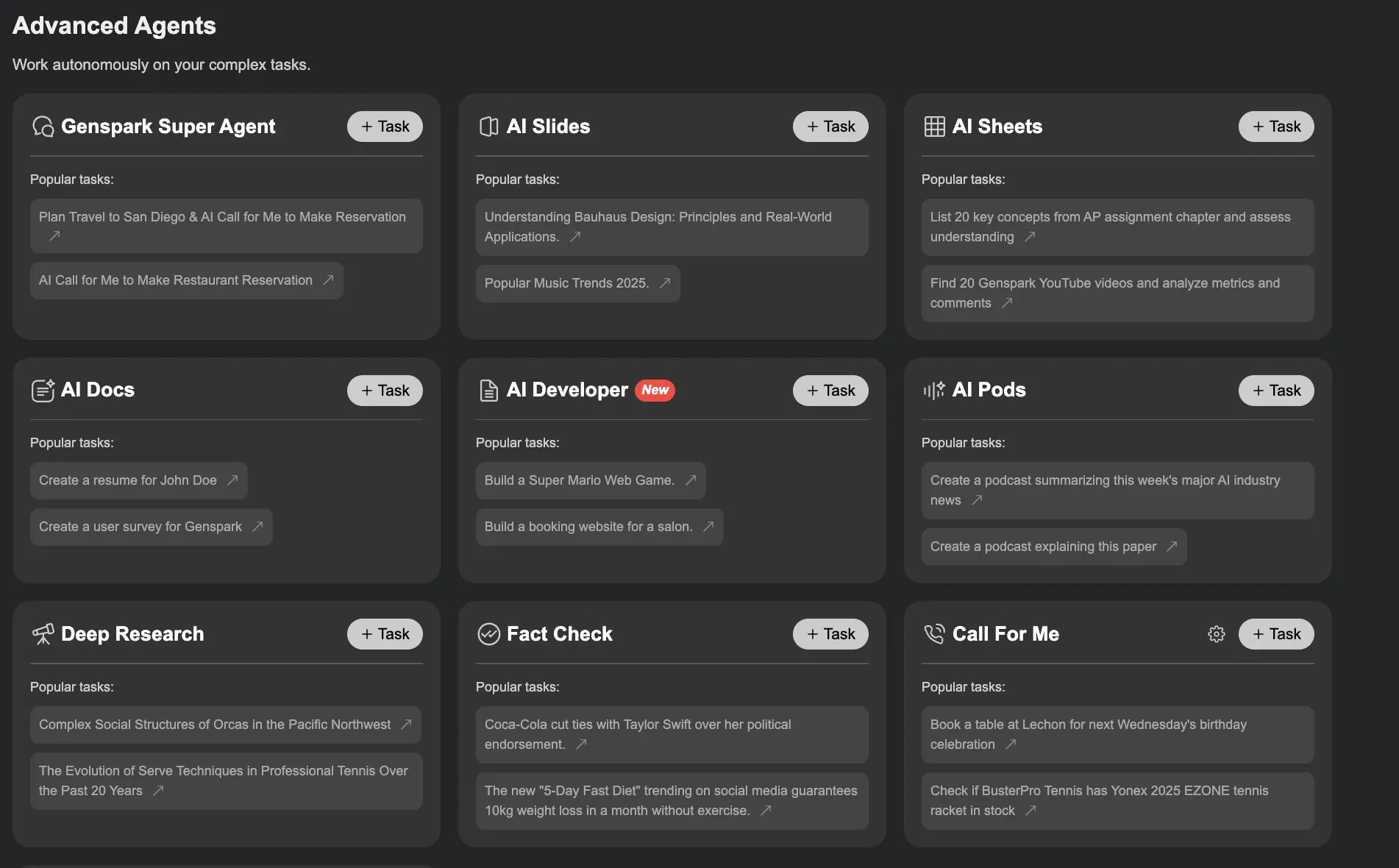Open the Orcas social structures research task

click(225, 725)
